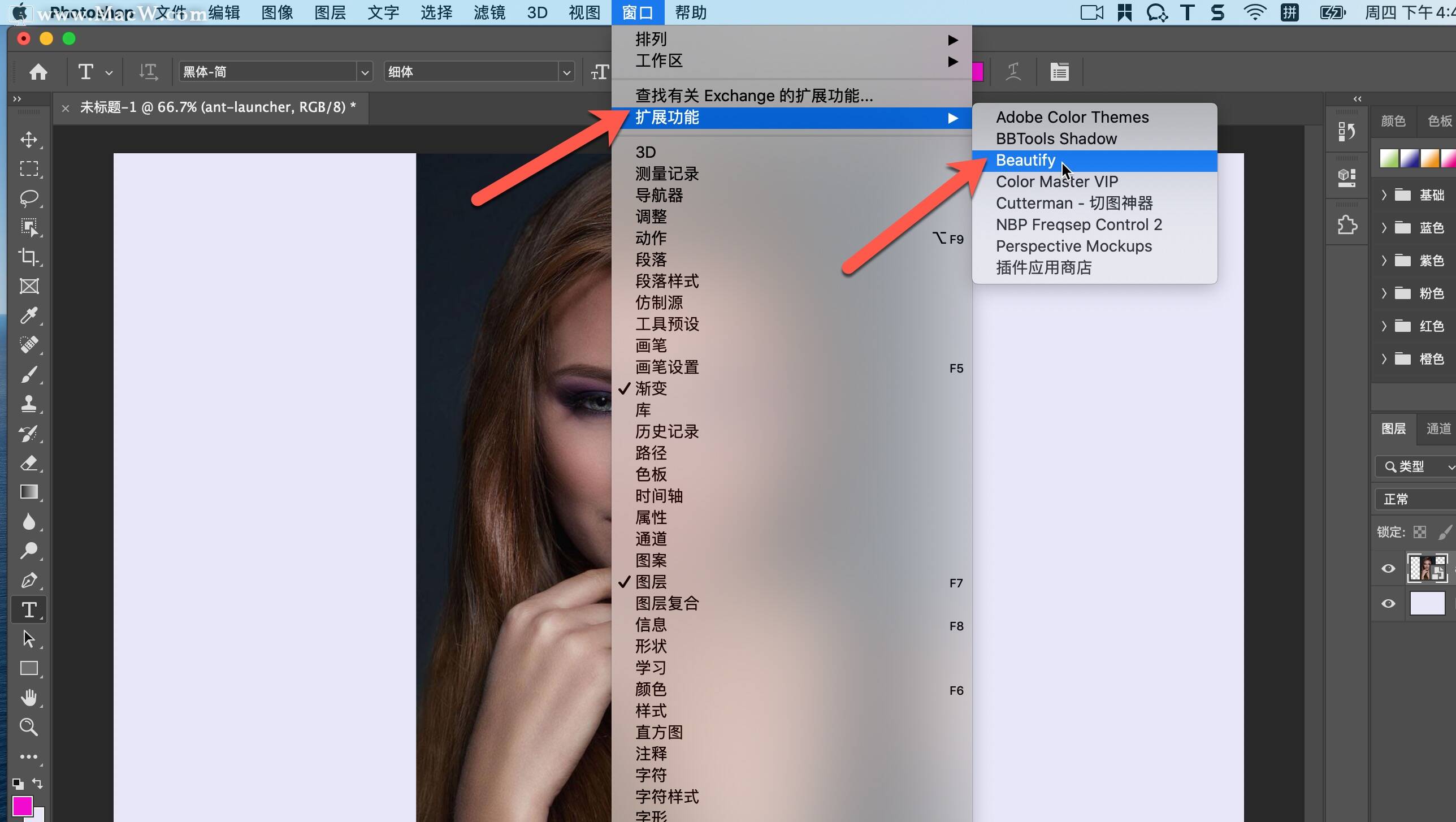Select Beautify from the extensions submenu
The image size is (1456, 822).
(x=1025, y=160)
